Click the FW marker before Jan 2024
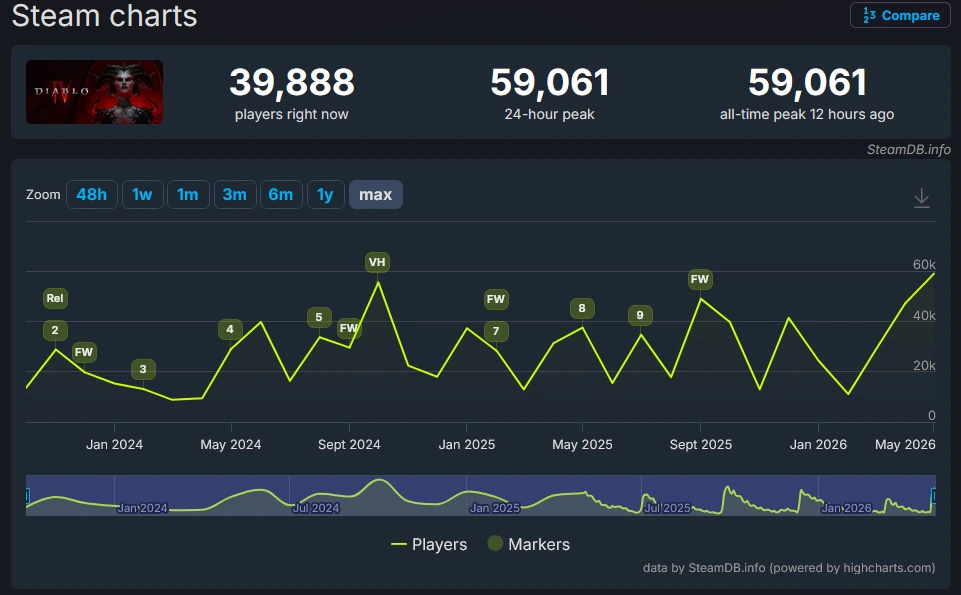Screen dimensions: 961x595 point(83,352)
